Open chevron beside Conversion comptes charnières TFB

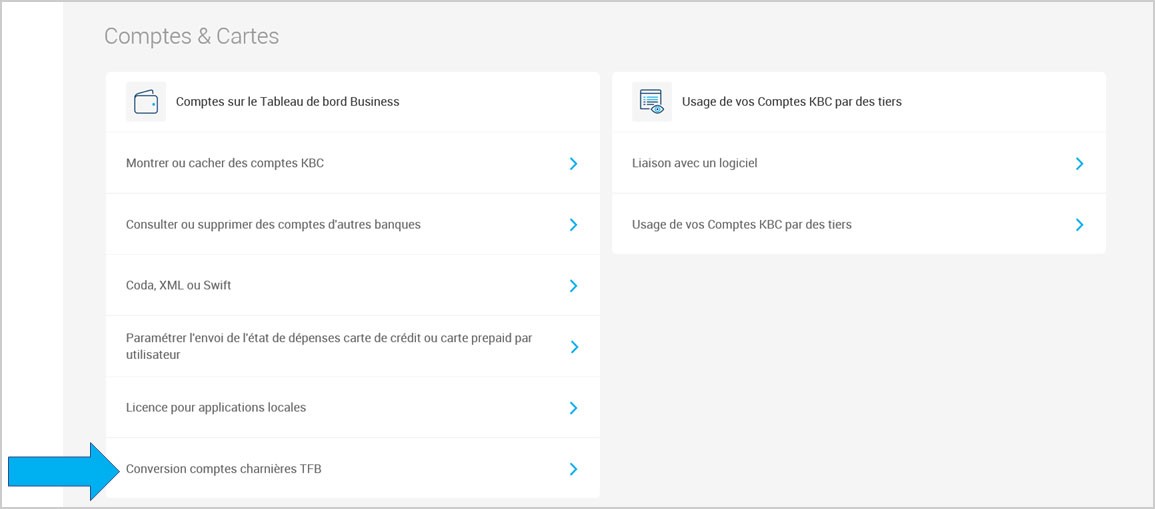click(x=573, y=469)
